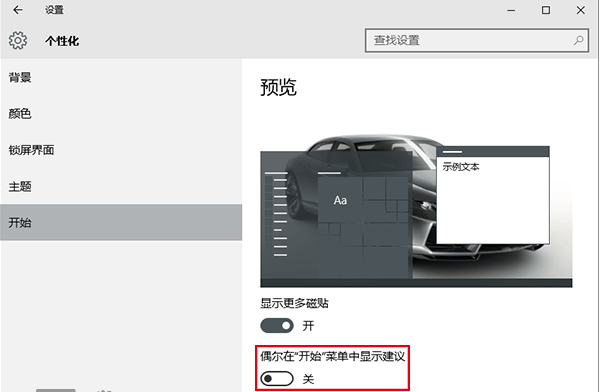
Task: Click the settings gear icon
Action: [x=18, y=40]
